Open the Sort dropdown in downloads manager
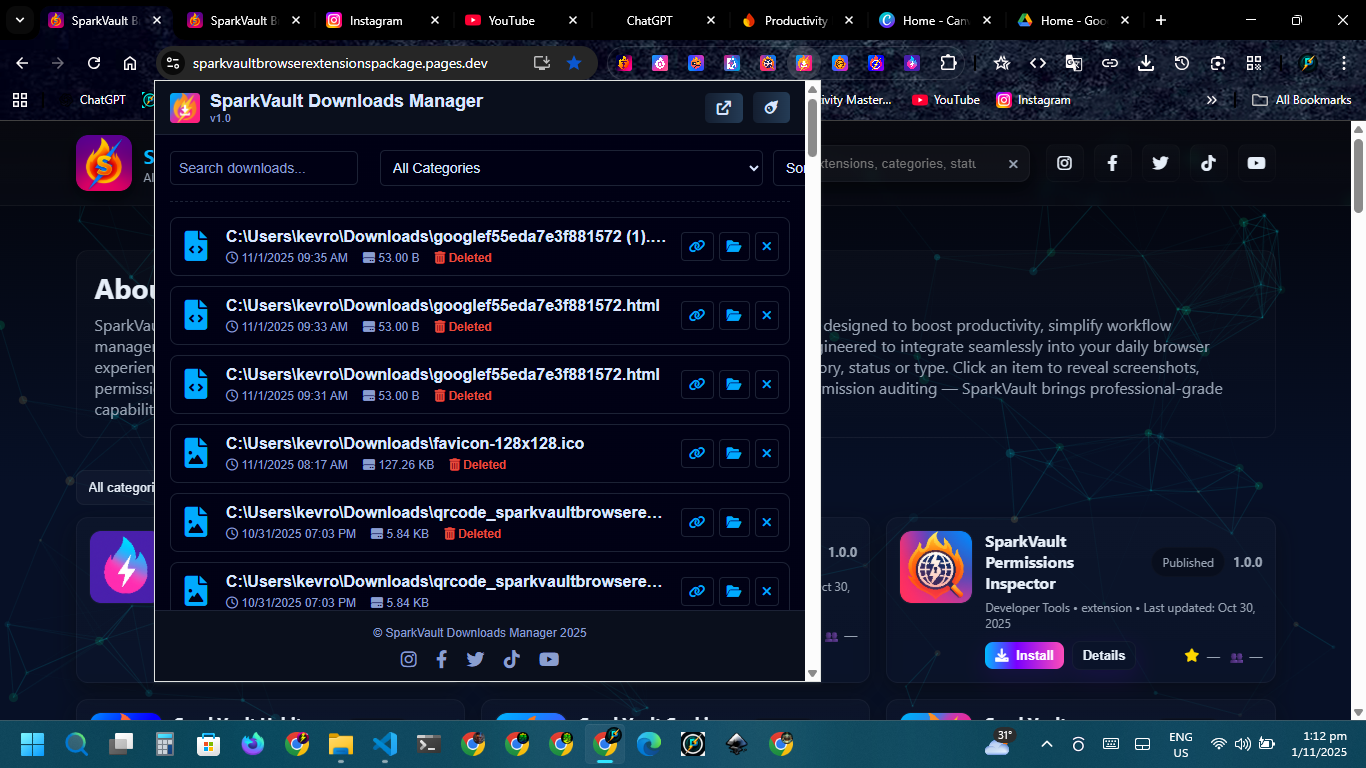Screen dimensions: 1366x768 [x=795, y=168]
